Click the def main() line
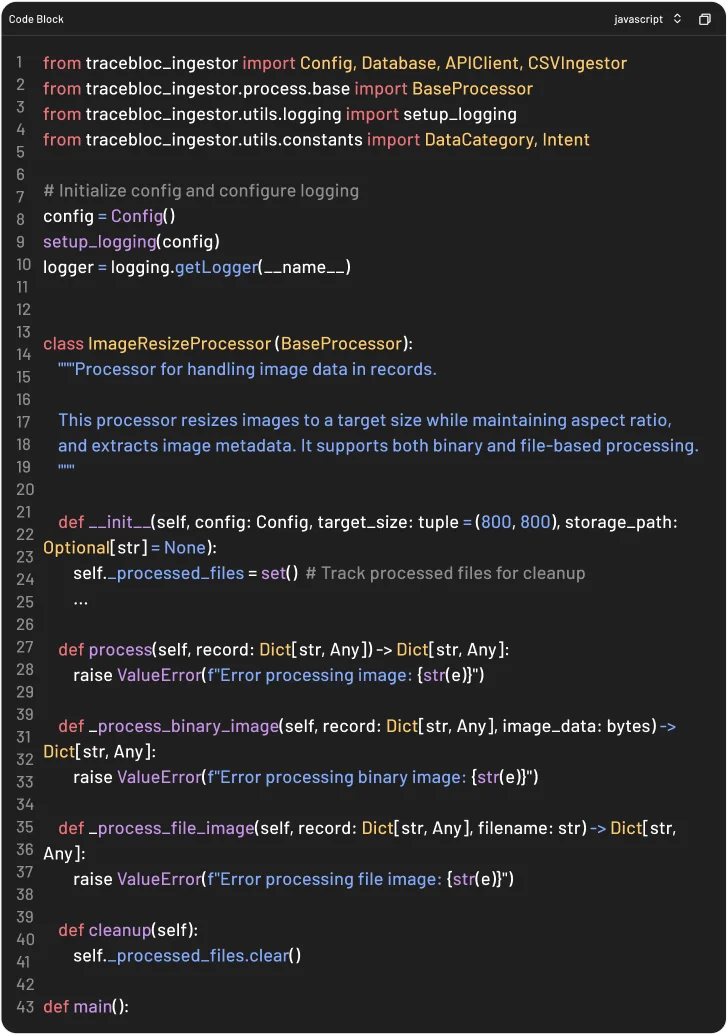Image resolution: width=727 pixels, height=1034 pixels. tap(86, 1006)
